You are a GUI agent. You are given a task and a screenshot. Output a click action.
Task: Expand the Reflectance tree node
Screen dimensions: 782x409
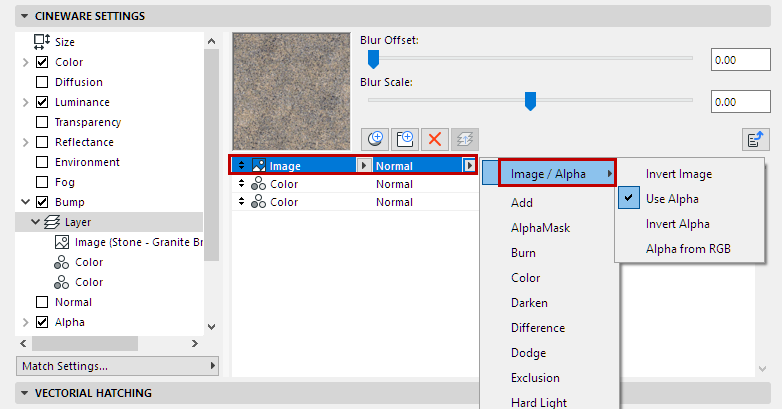tap(25, 142)
